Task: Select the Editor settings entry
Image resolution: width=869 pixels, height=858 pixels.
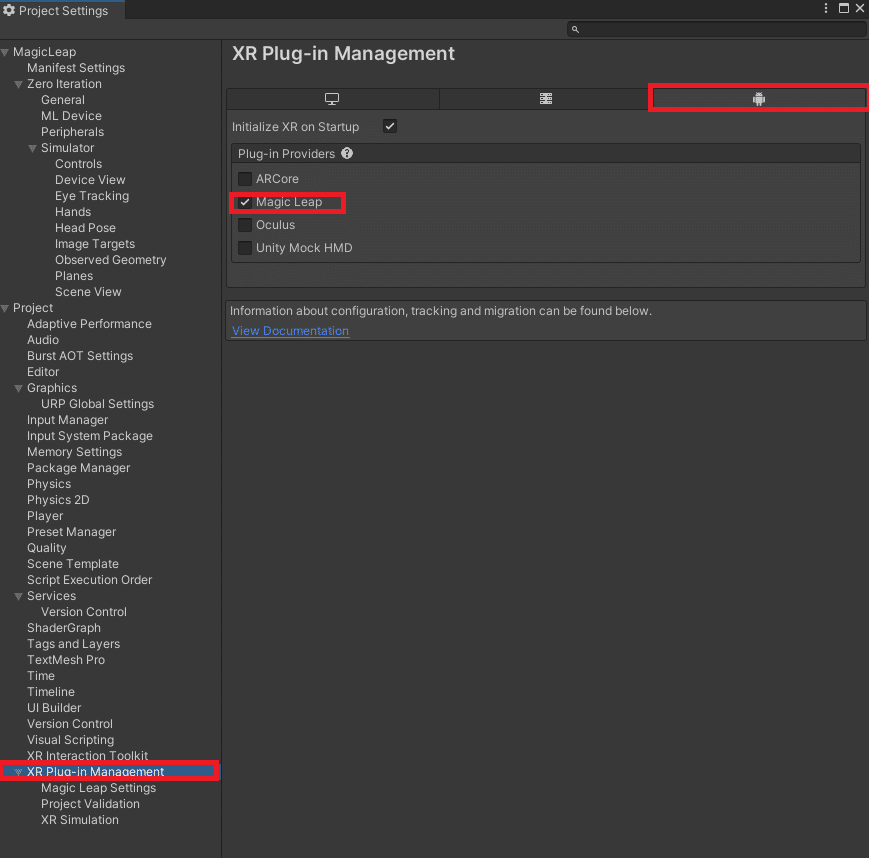Action: 43,372
